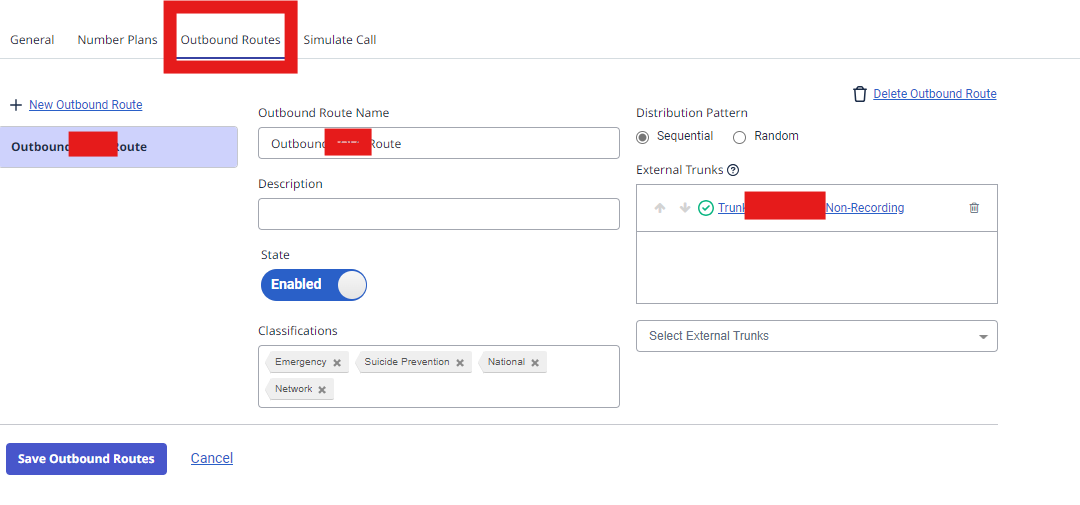Remove the Suicide Prevention classification tag
Viewport: 1080px width, 505px height.
coord(460,363)
